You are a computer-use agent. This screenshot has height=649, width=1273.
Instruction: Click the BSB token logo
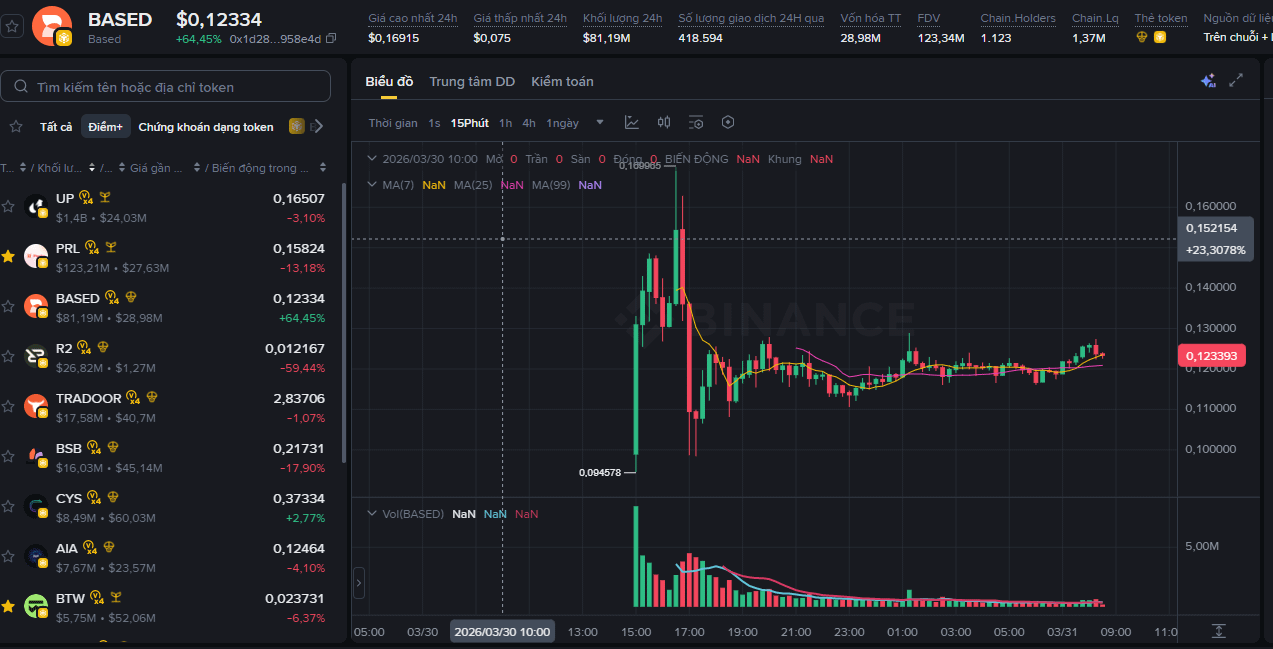point(36,457)
